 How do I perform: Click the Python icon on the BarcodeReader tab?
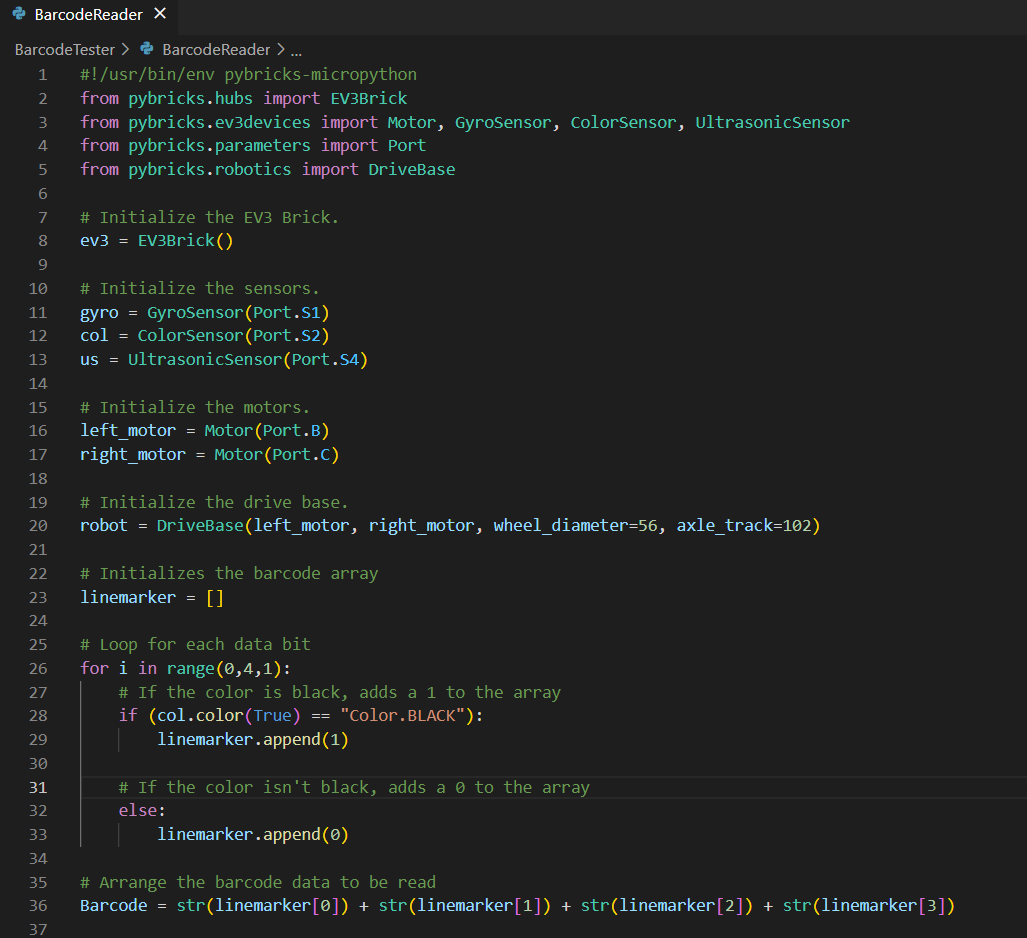[19, 14]
